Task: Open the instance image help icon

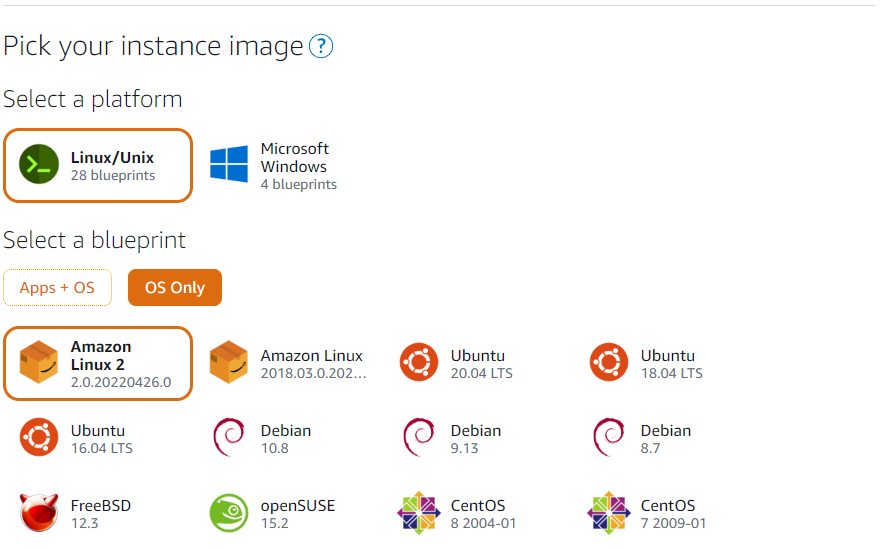Action: [x=321, y=46]
